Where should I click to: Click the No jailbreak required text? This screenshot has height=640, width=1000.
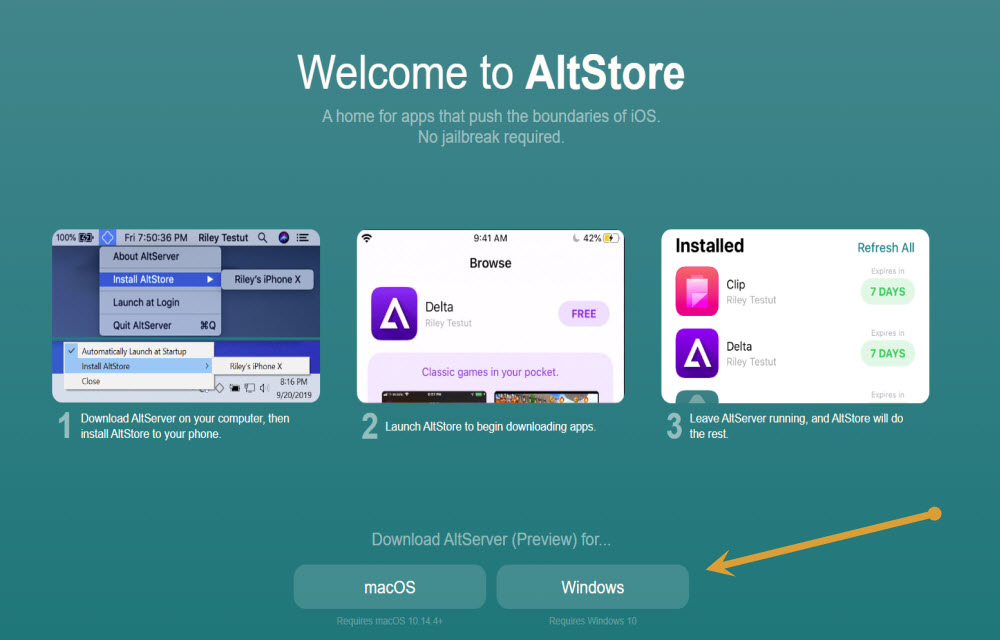[490, 137]
